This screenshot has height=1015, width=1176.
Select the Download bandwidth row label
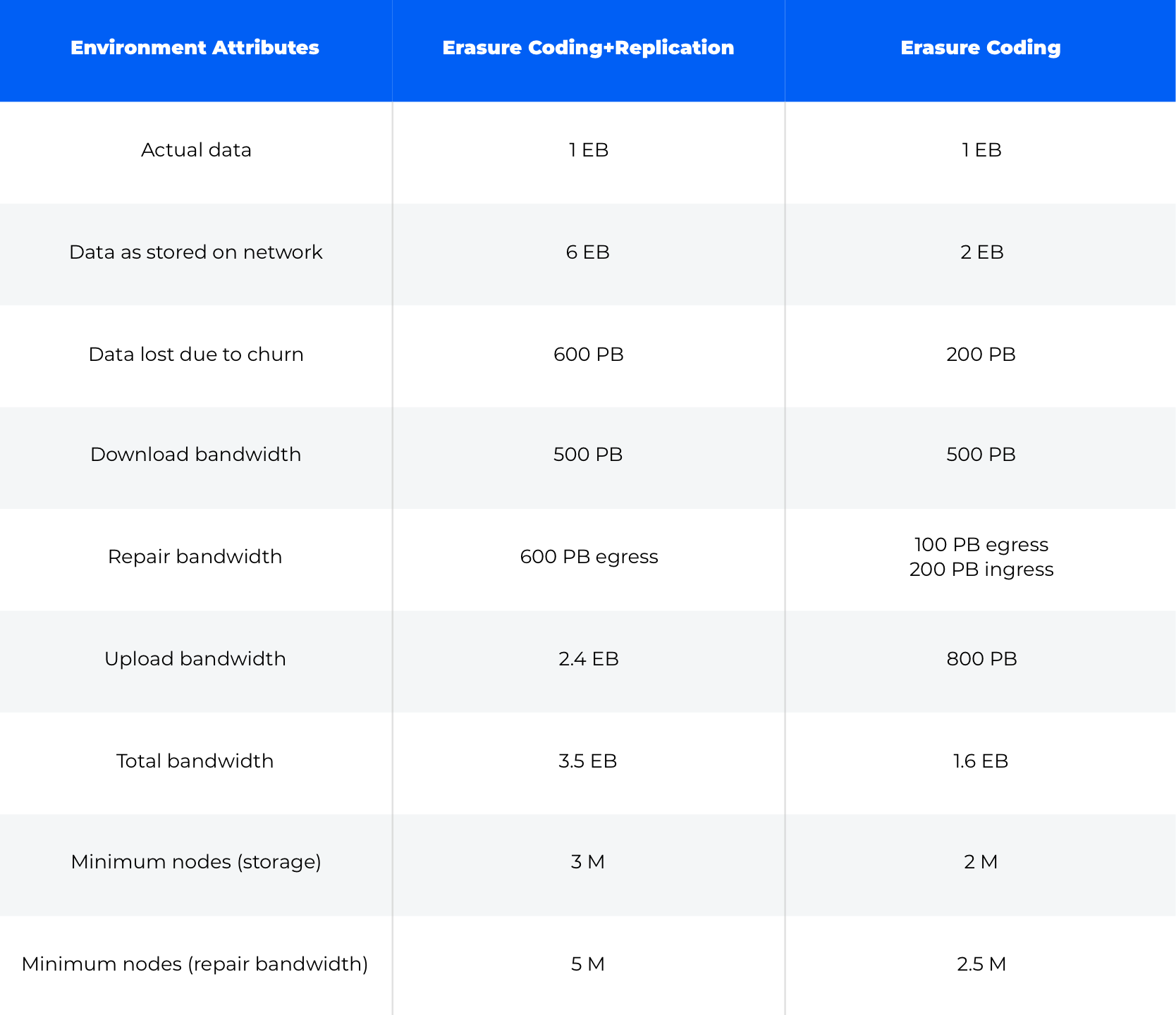coord(196,455)
